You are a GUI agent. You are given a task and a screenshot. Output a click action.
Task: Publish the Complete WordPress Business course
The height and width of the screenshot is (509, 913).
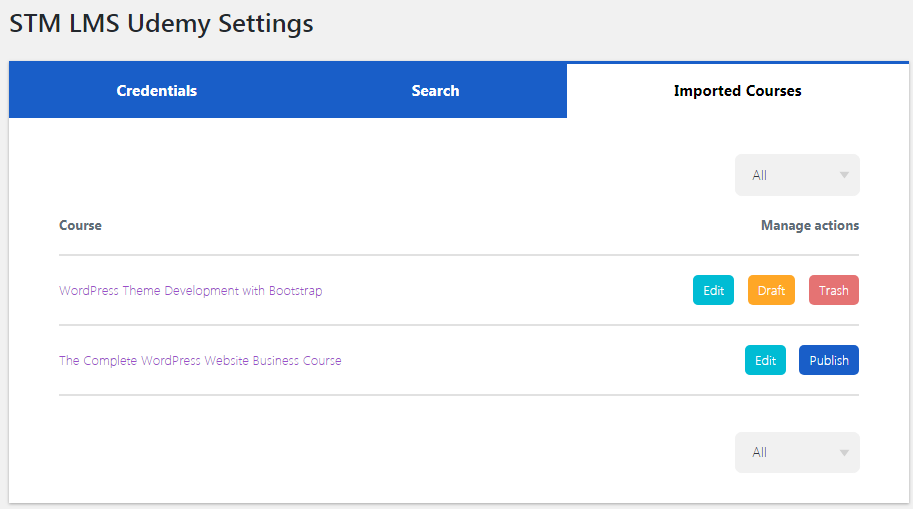829,360
